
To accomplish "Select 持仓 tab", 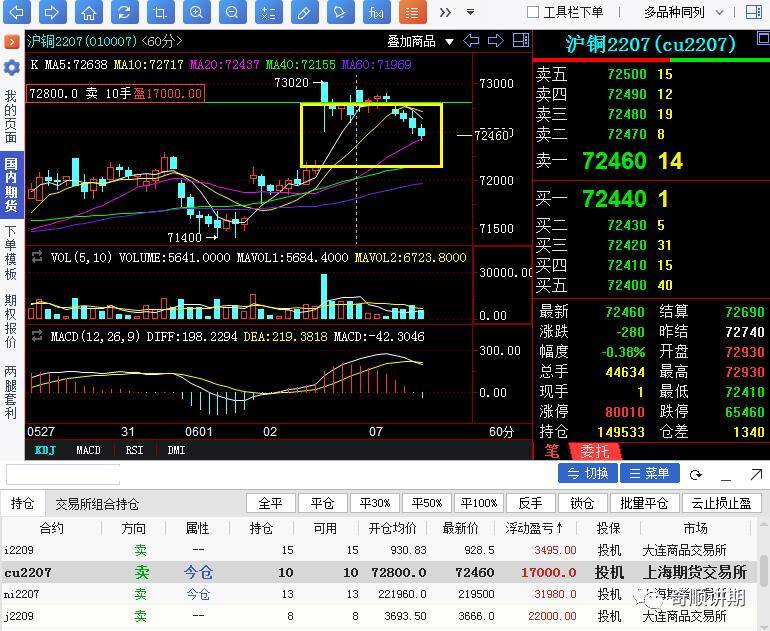I will [x=23, y=503].
